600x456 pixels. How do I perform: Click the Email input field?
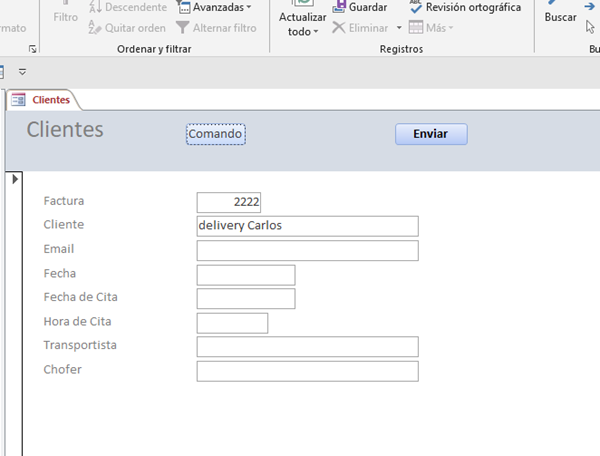pyautogui.click(x=307, y=250)
